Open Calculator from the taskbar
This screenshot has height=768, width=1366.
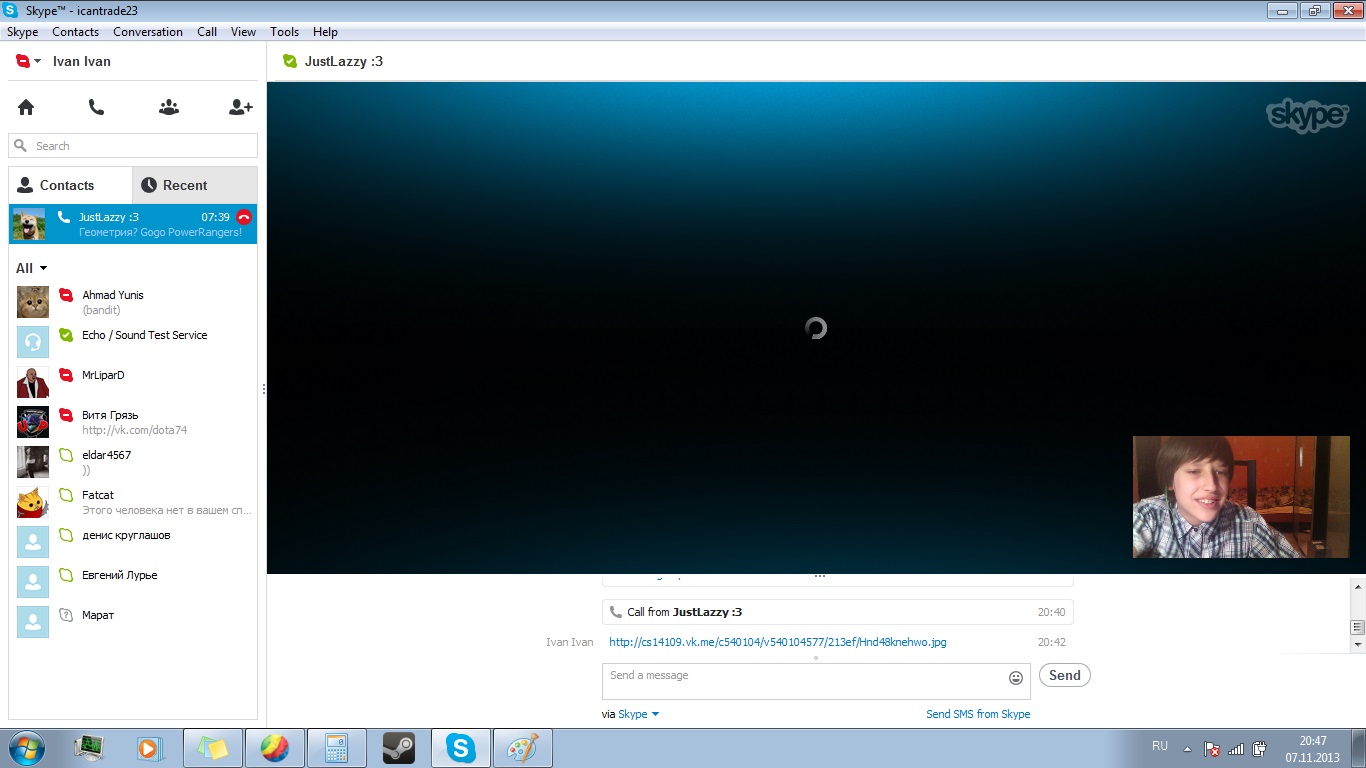point(337,748)
